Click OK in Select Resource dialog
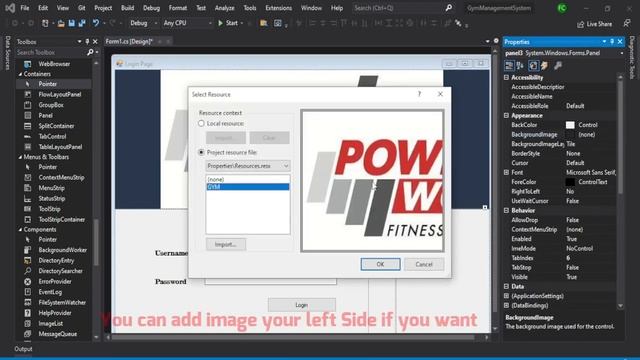The width and height of the screenshot is (640, 360). point(380,264)
